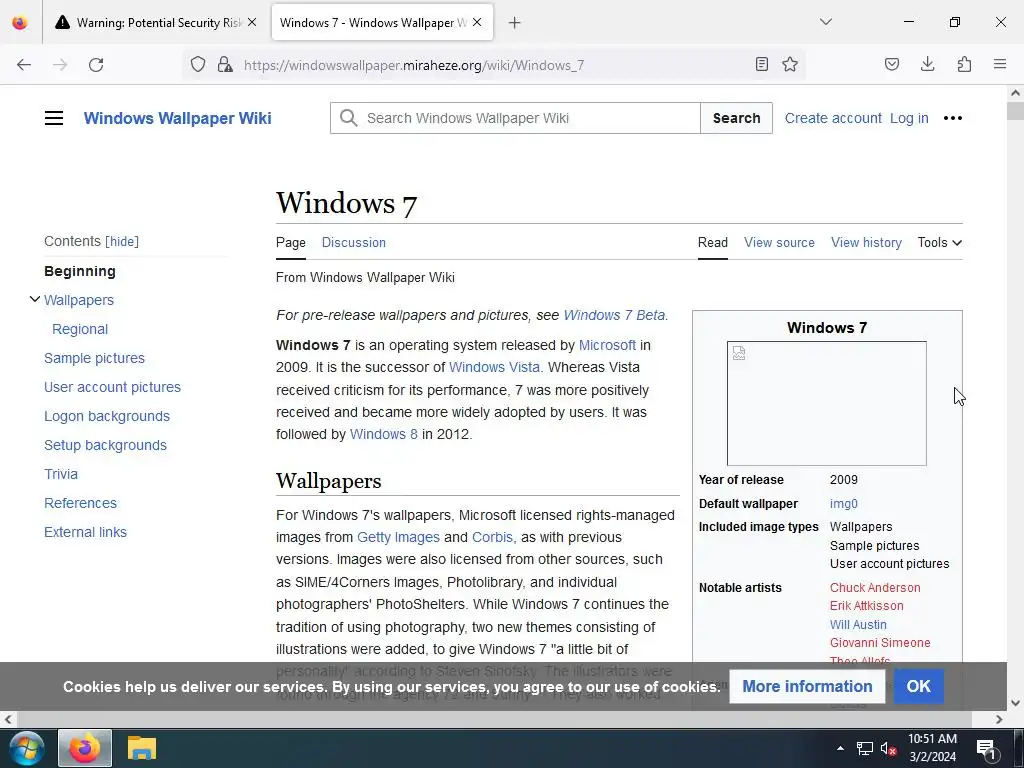Open the tracking protection shield icon
The image size is (1024, 768).
coord(198,64)
